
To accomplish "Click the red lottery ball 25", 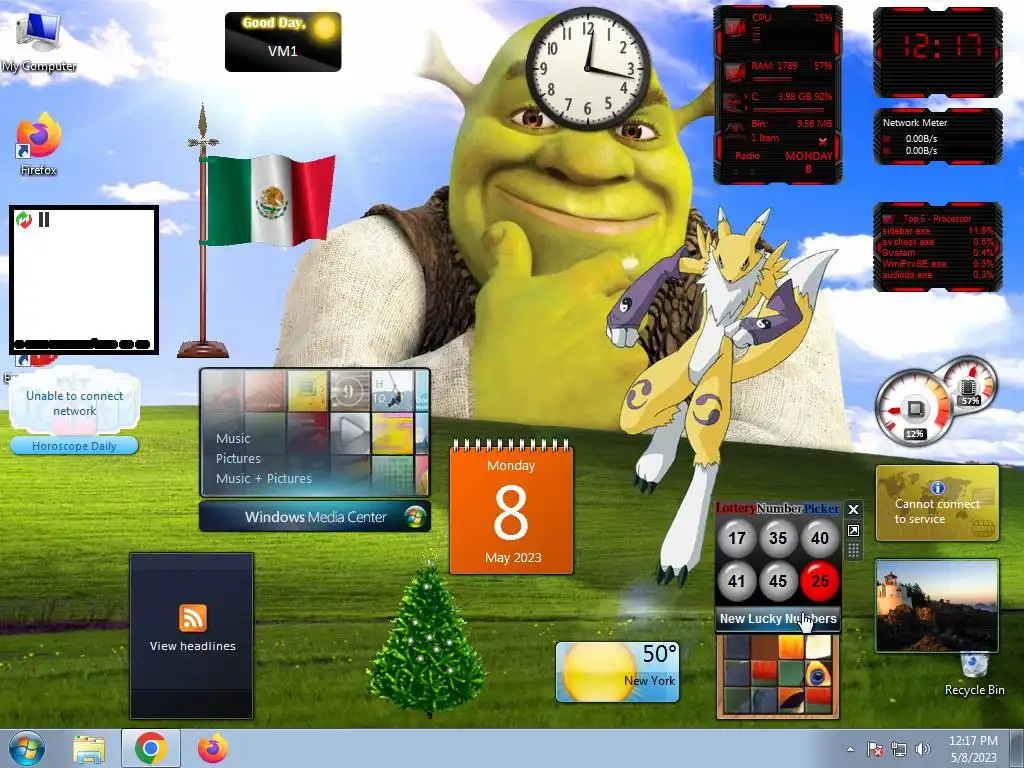I will click(820, 581).
